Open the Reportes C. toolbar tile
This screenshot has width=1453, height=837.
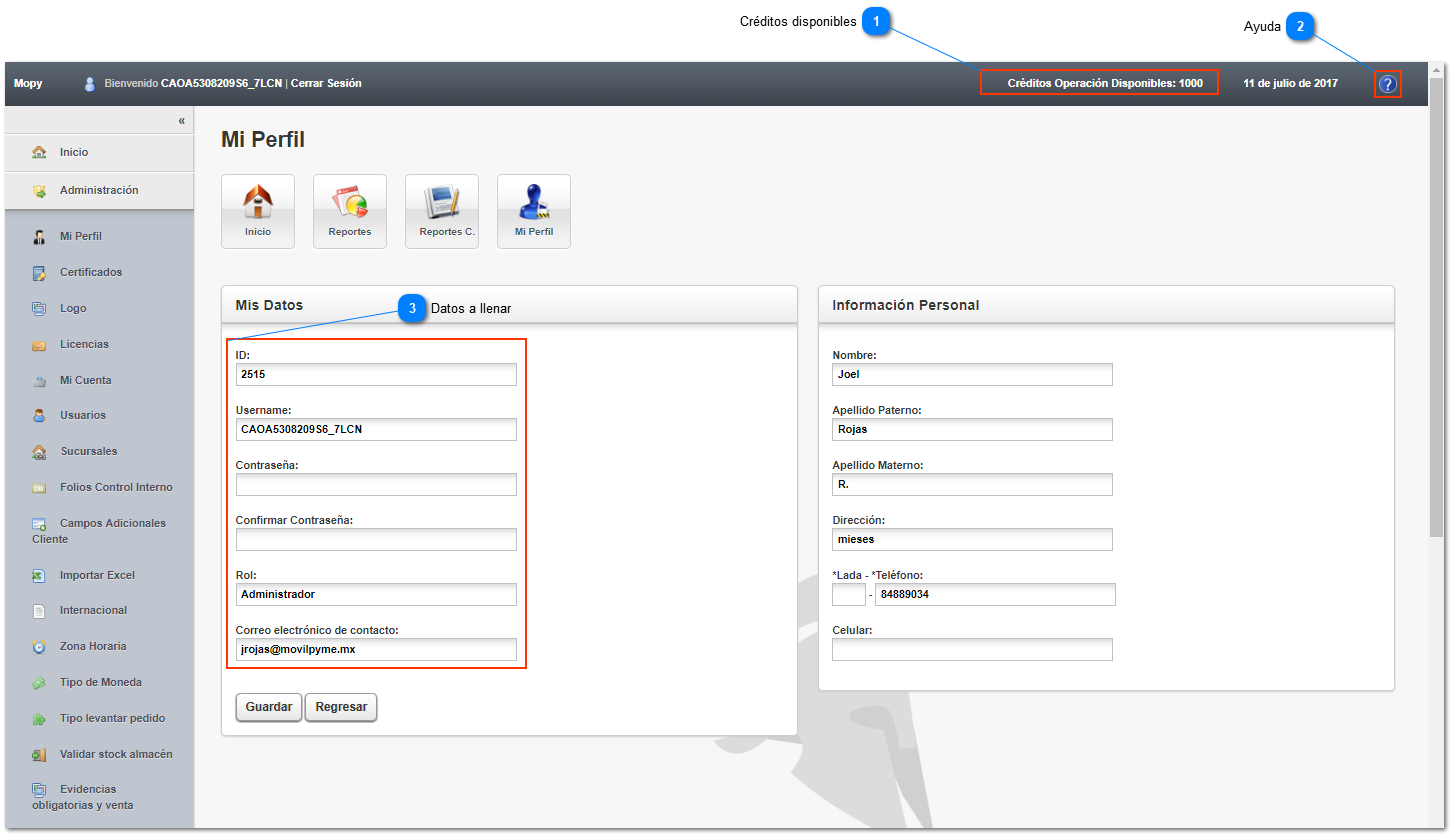442,211
